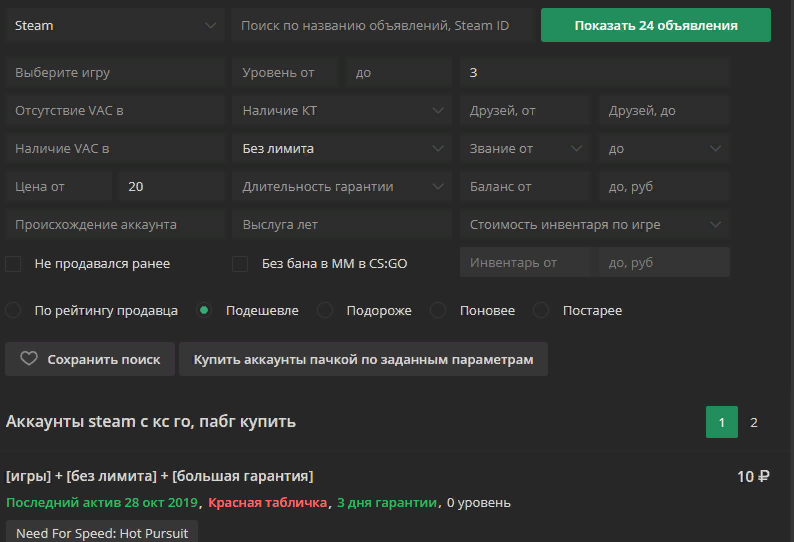Select the Постарее sort option
Screen dimensions: 794x542
(x=541, y=310)
